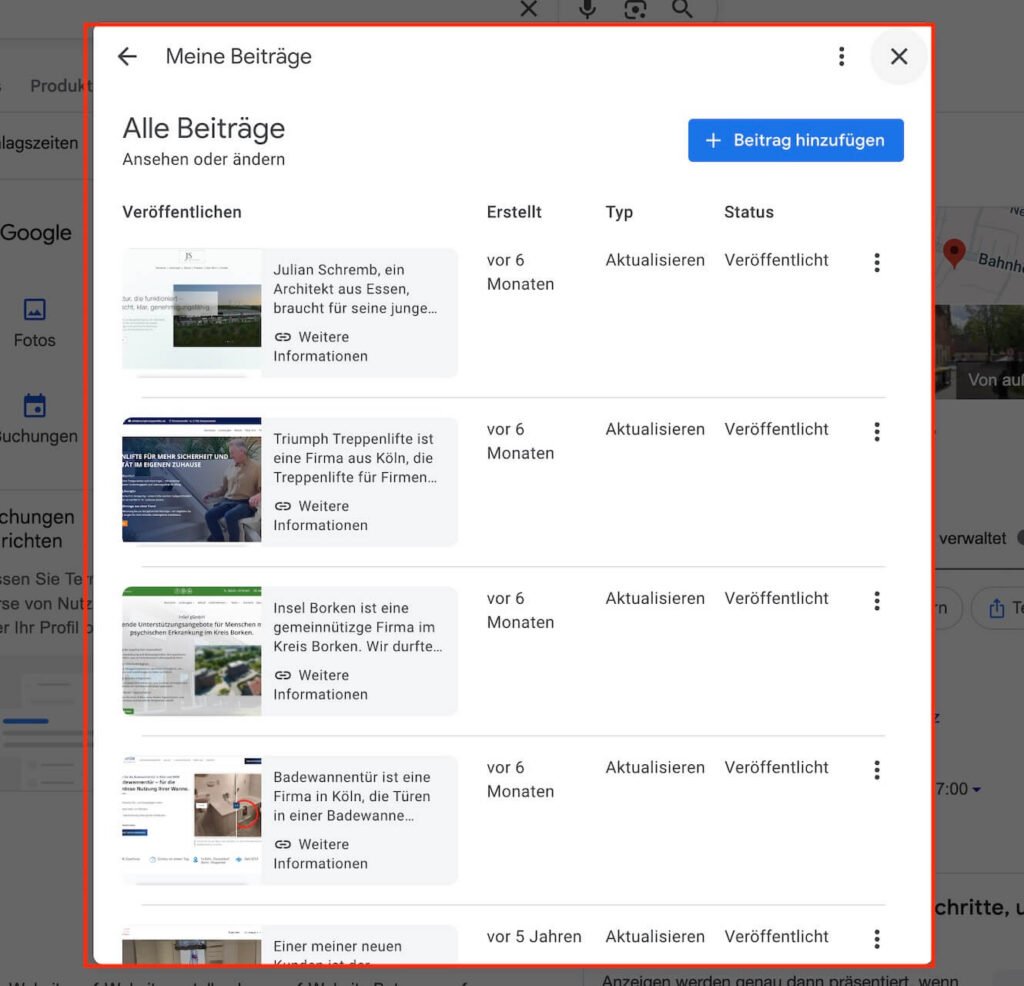Go back with the arrow beside Meine Beiträge
Image resolution: width=1024 pixels, height=986 pixels.
pyautogui.click(x=127, y=57)
